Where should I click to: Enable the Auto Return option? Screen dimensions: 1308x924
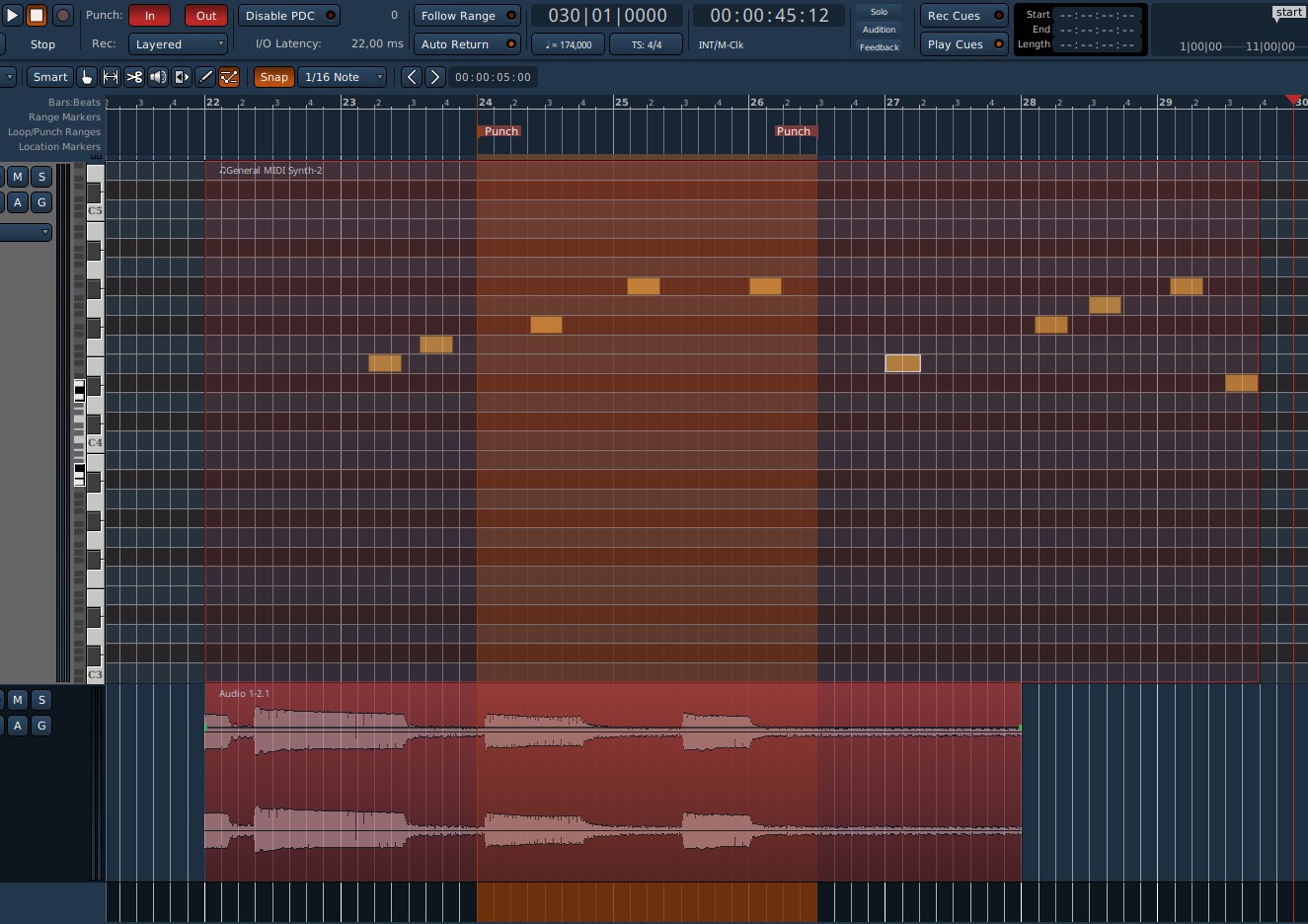click(x=467, y=44)
